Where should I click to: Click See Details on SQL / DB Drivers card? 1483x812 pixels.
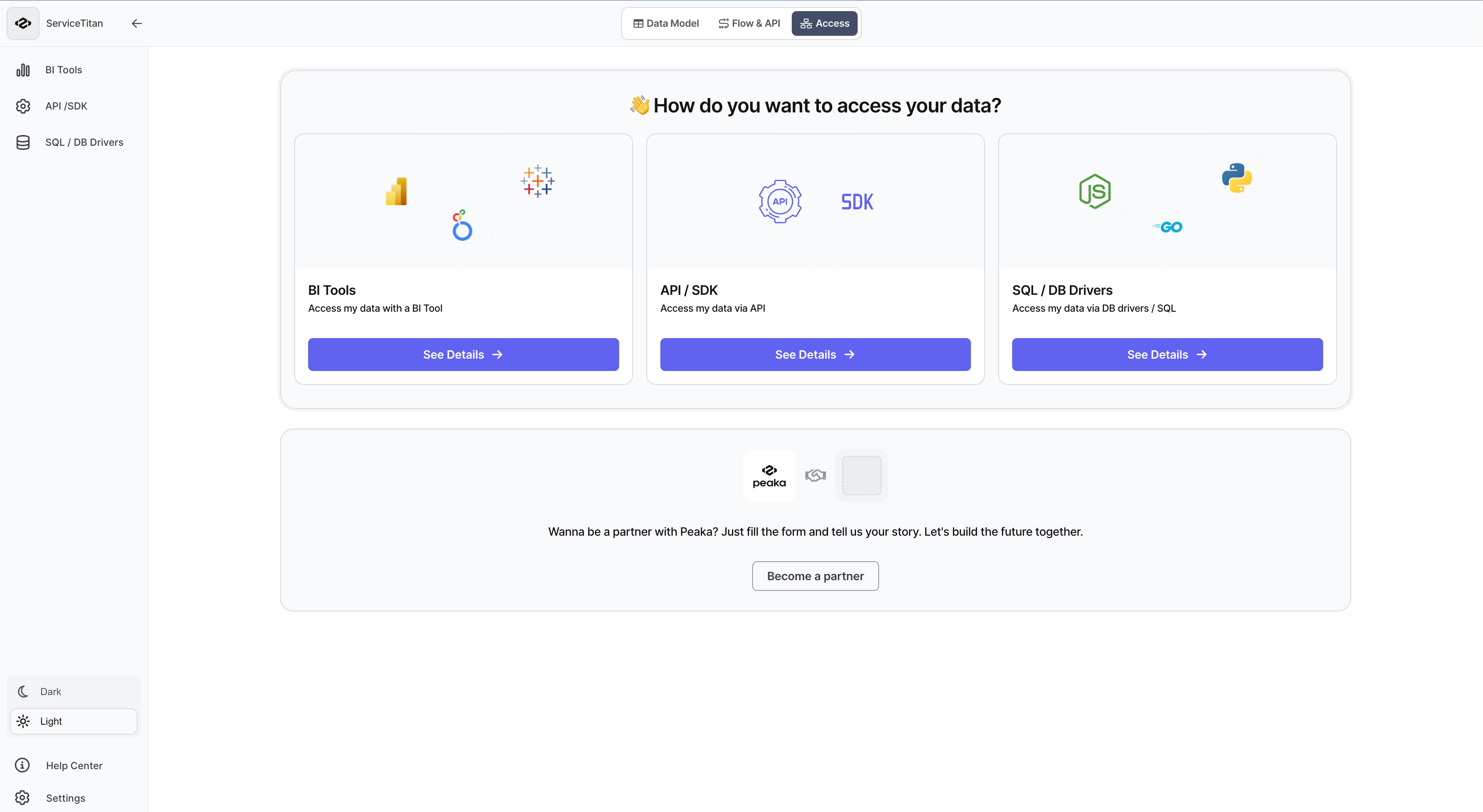(x=1166, y=354)
